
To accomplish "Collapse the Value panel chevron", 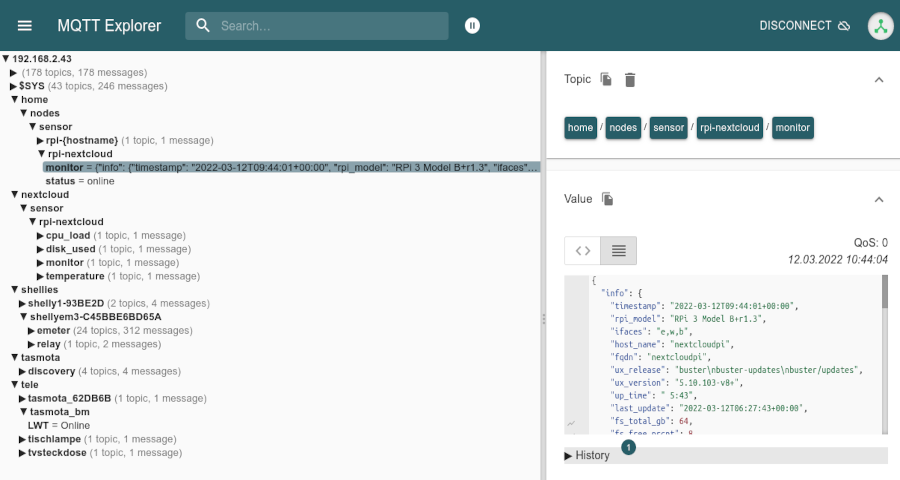I will coord(878,200).
